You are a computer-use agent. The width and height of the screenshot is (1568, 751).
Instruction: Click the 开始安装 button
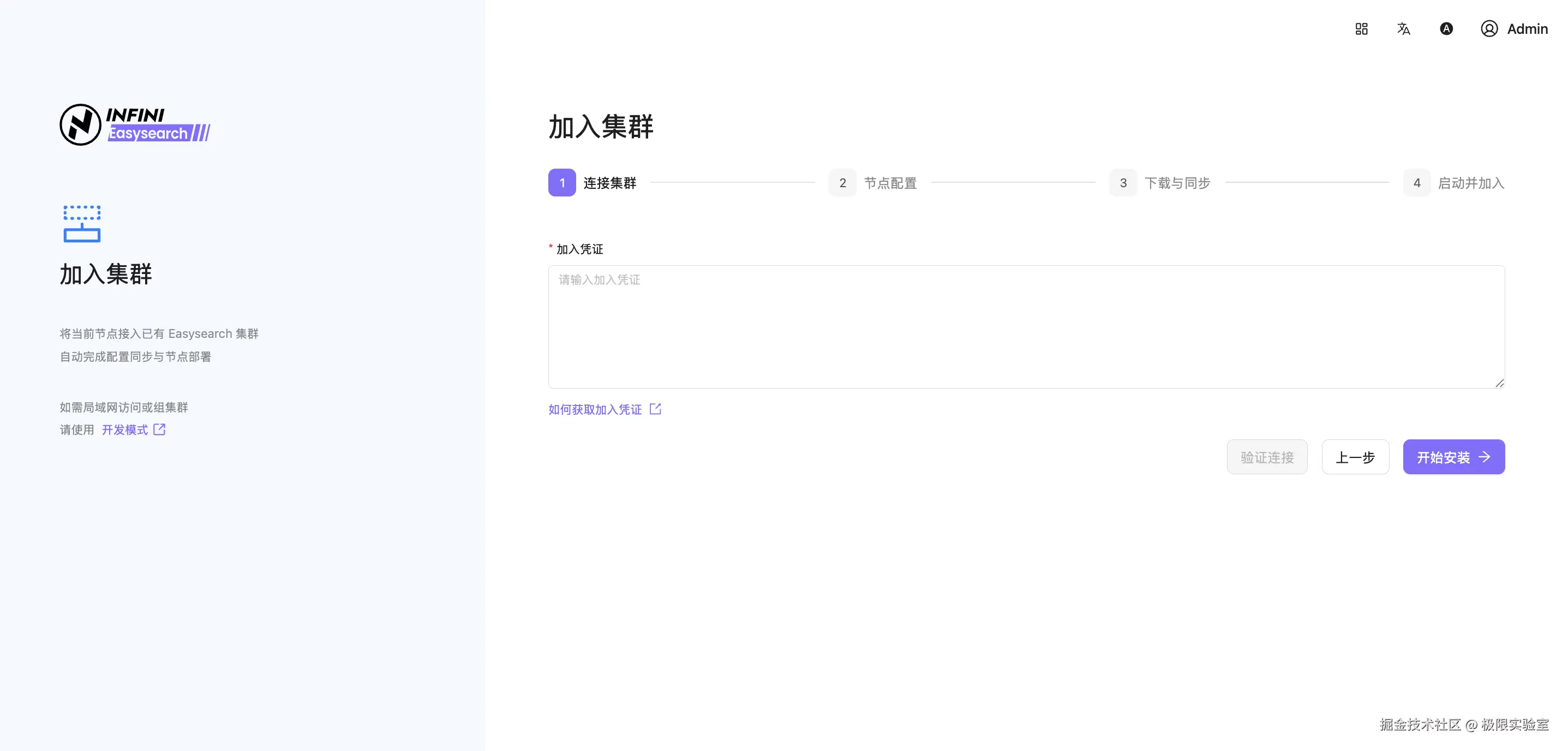(1453, 457)
